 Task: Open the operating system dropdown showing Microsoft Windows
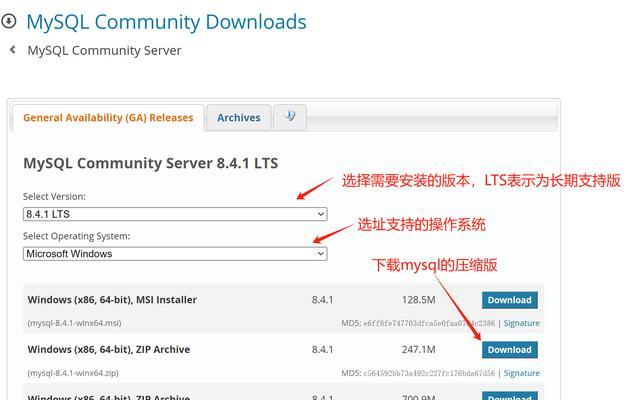175,253
